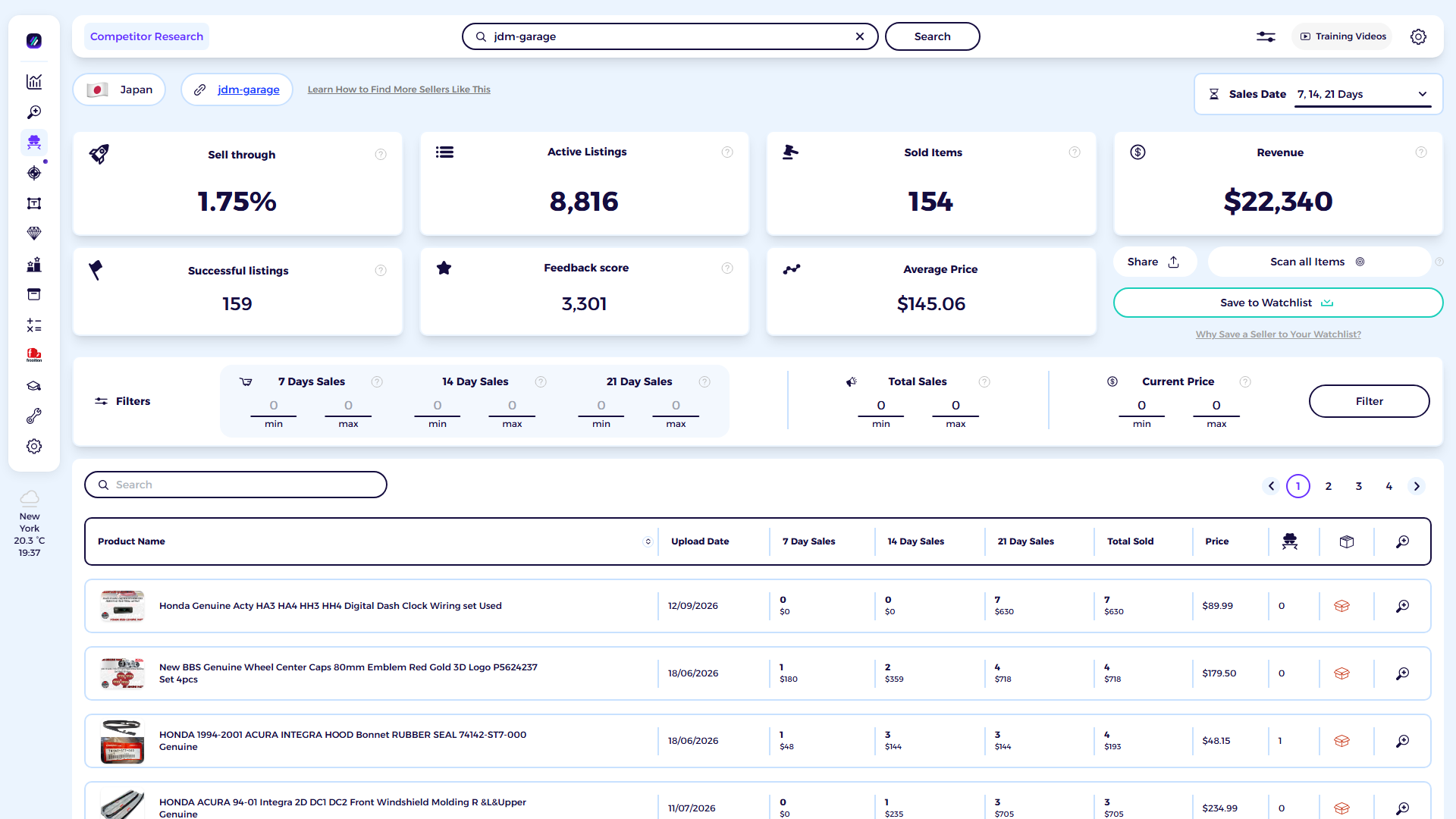Select the Competitor Research tab label

[x=146, y=36]
